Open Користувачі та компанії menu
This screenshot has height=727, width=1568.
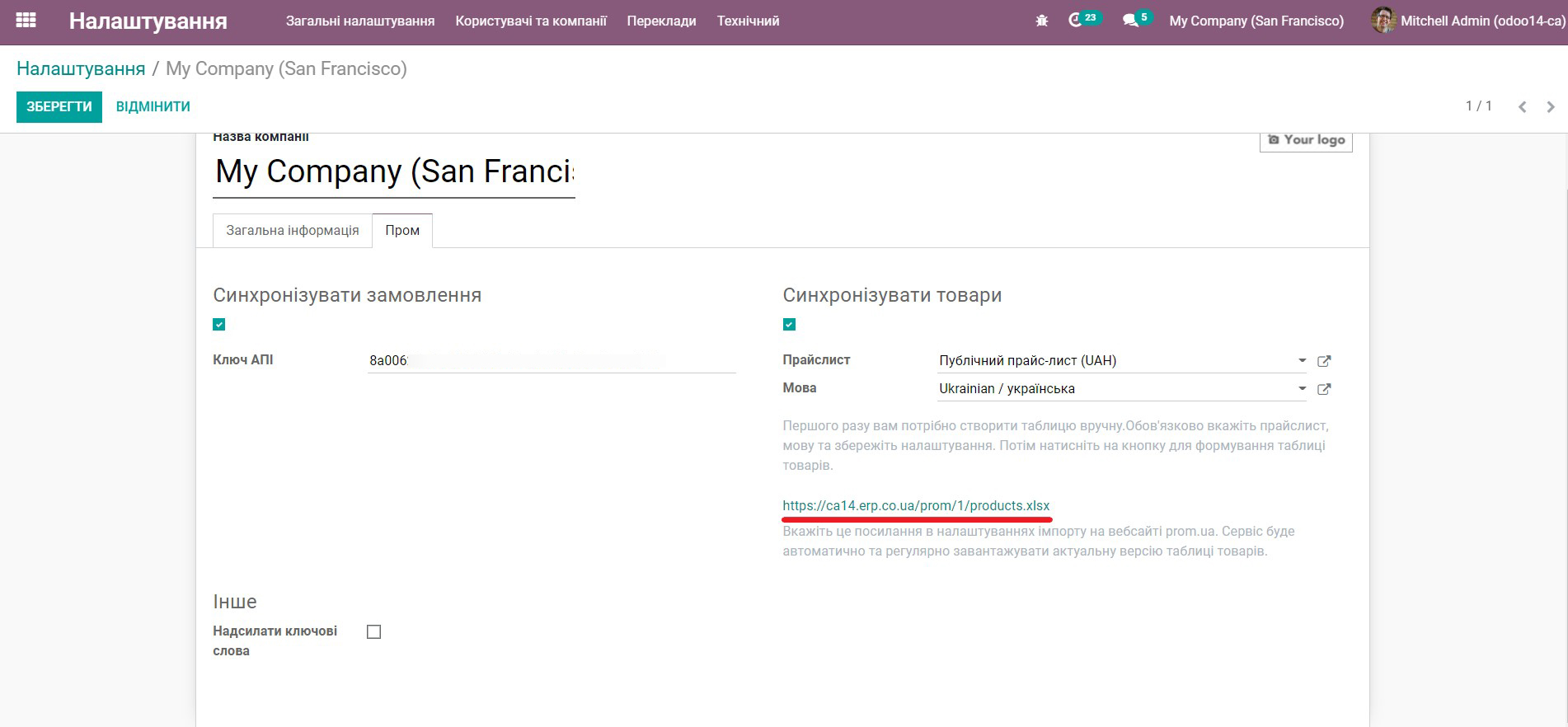[531, 21]
